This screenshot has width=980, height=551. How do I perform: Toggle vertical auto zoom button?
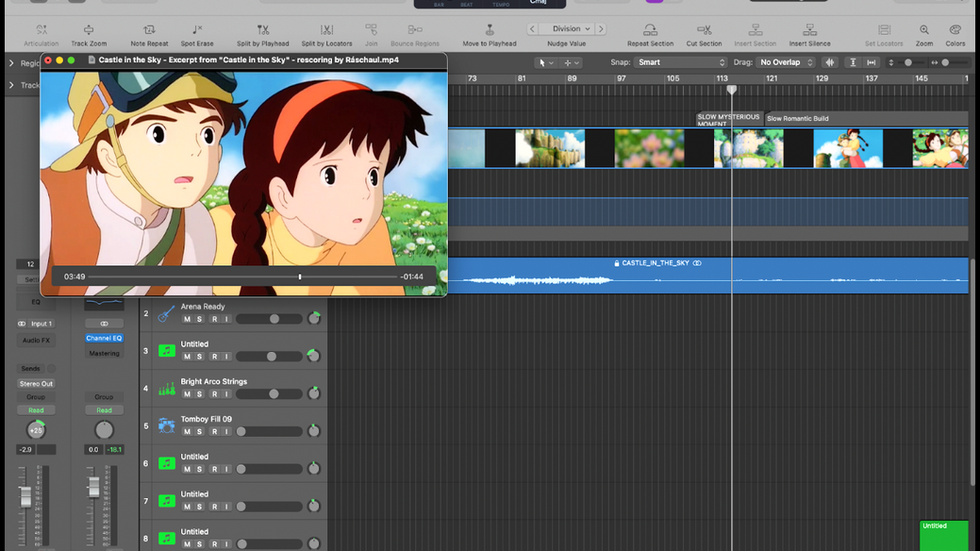852,62
